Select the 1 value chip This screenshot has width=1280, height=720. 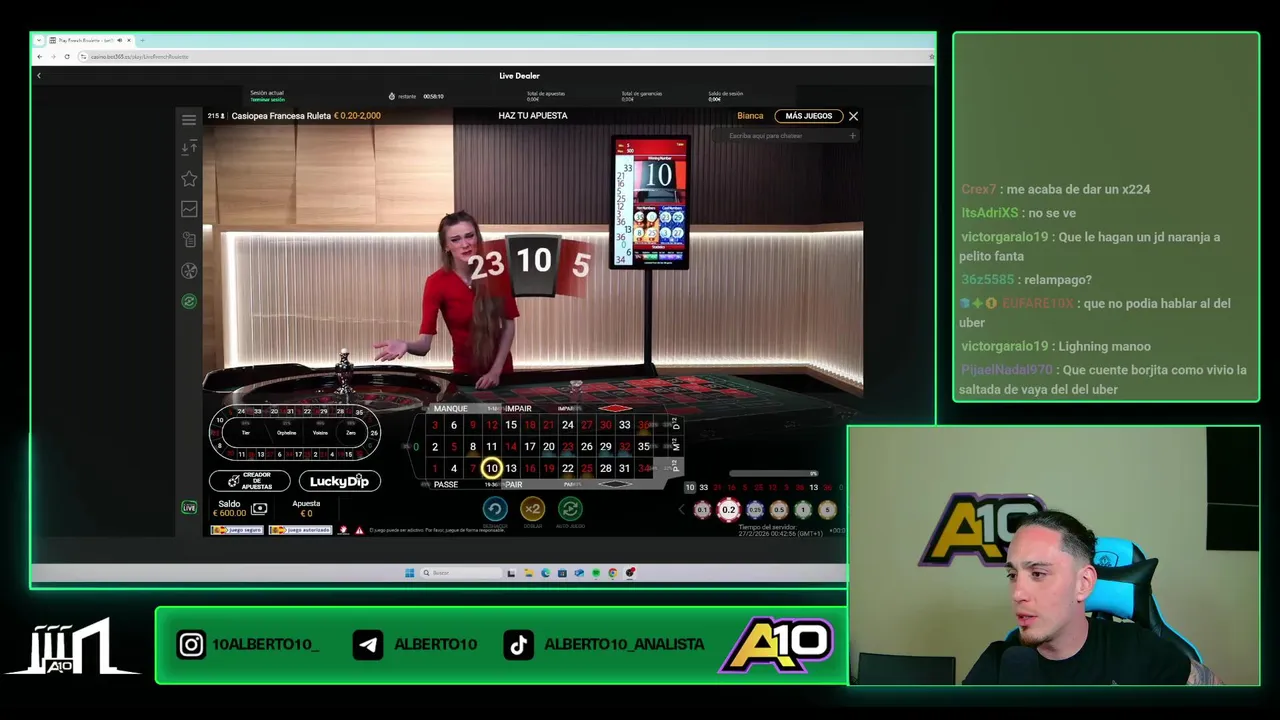(x=803, y=510)
